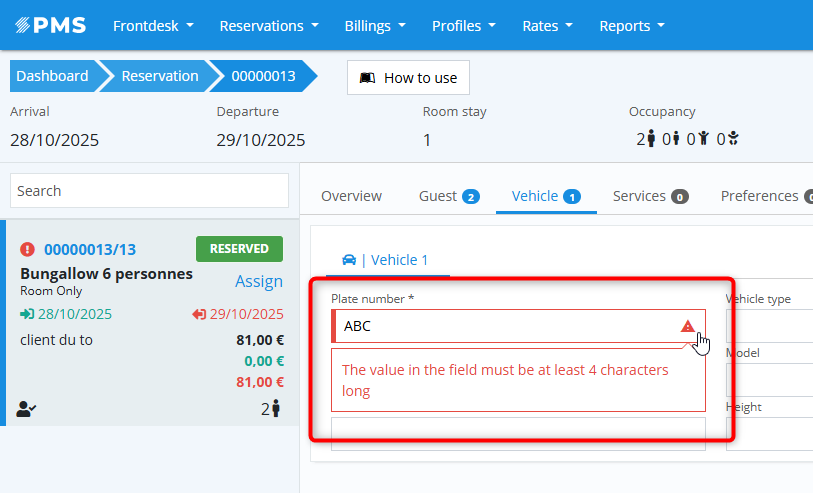Click the Assign link for the room
813x493 pixels.
click(258, 282)
